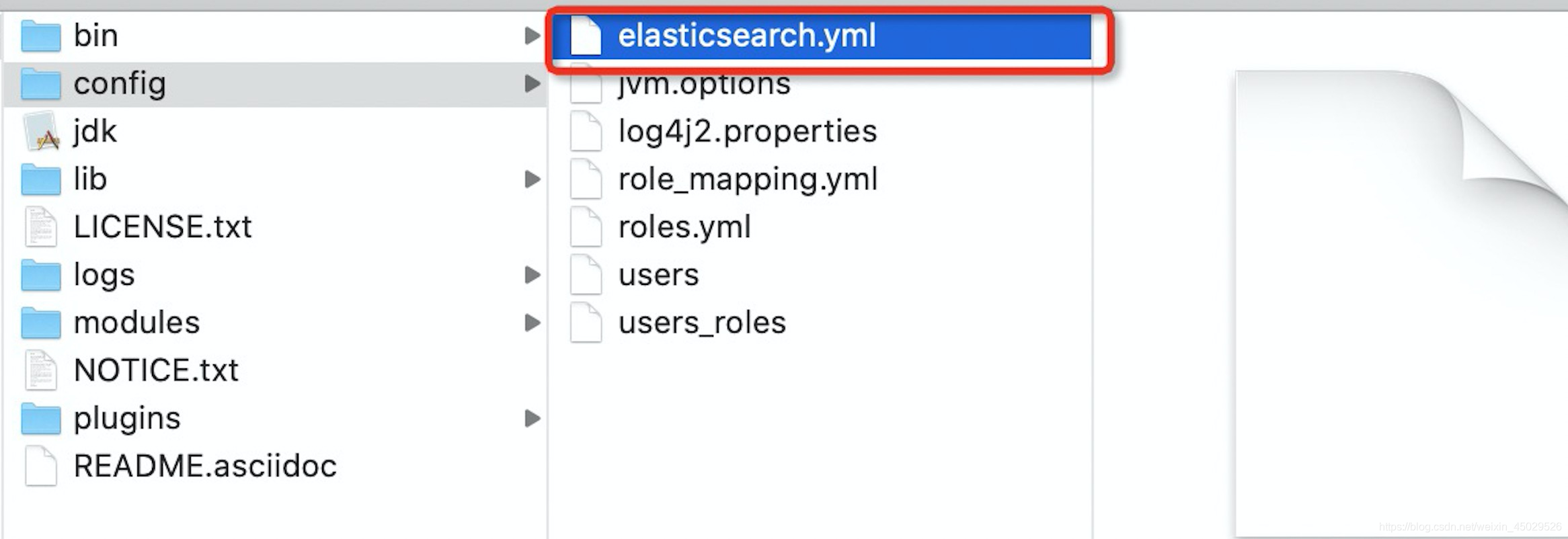Viewport: 1568px width, 539px height.
Task: Select the config folder name
Action: click(120, 85)
